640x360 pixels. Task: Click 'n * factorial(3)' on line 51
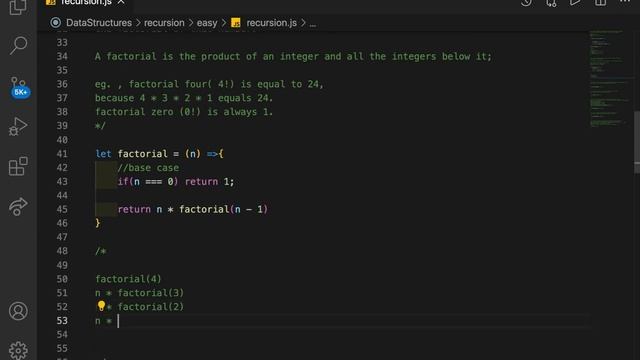[x=140, y=293]
